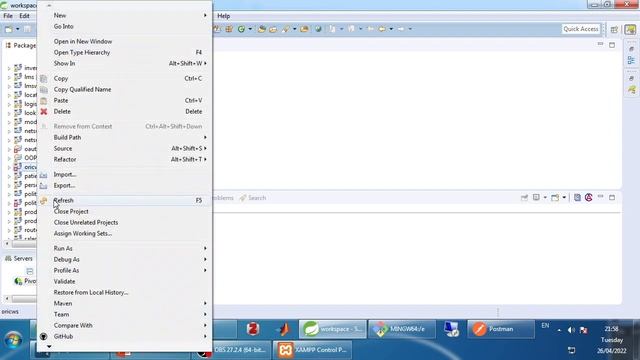This screenshot has width=640, height=360.
Task: Choose Close Project
Action: 71,211
